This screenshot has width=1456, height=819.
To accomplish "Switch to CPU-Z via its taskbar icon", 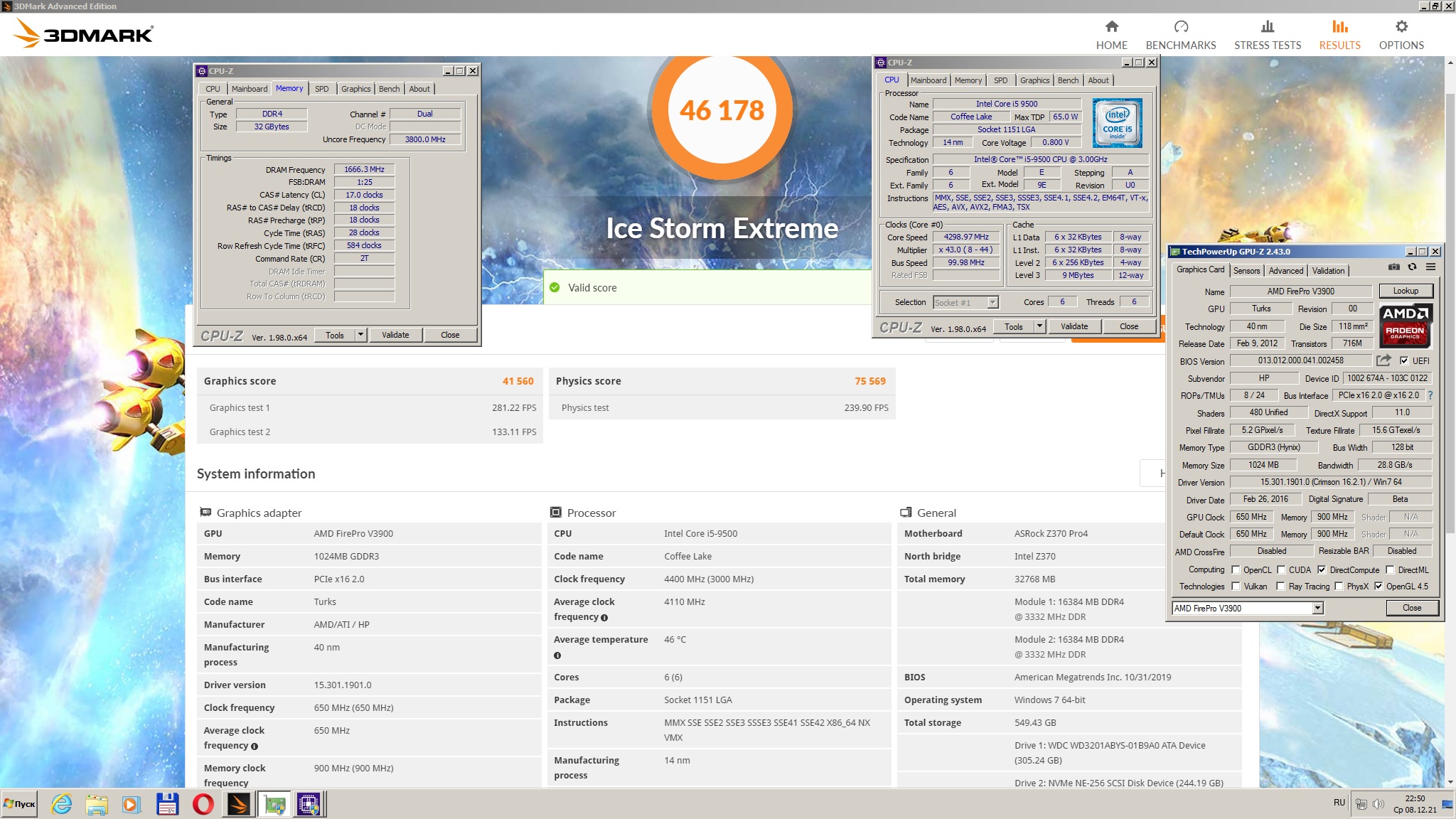I will 309,804.
